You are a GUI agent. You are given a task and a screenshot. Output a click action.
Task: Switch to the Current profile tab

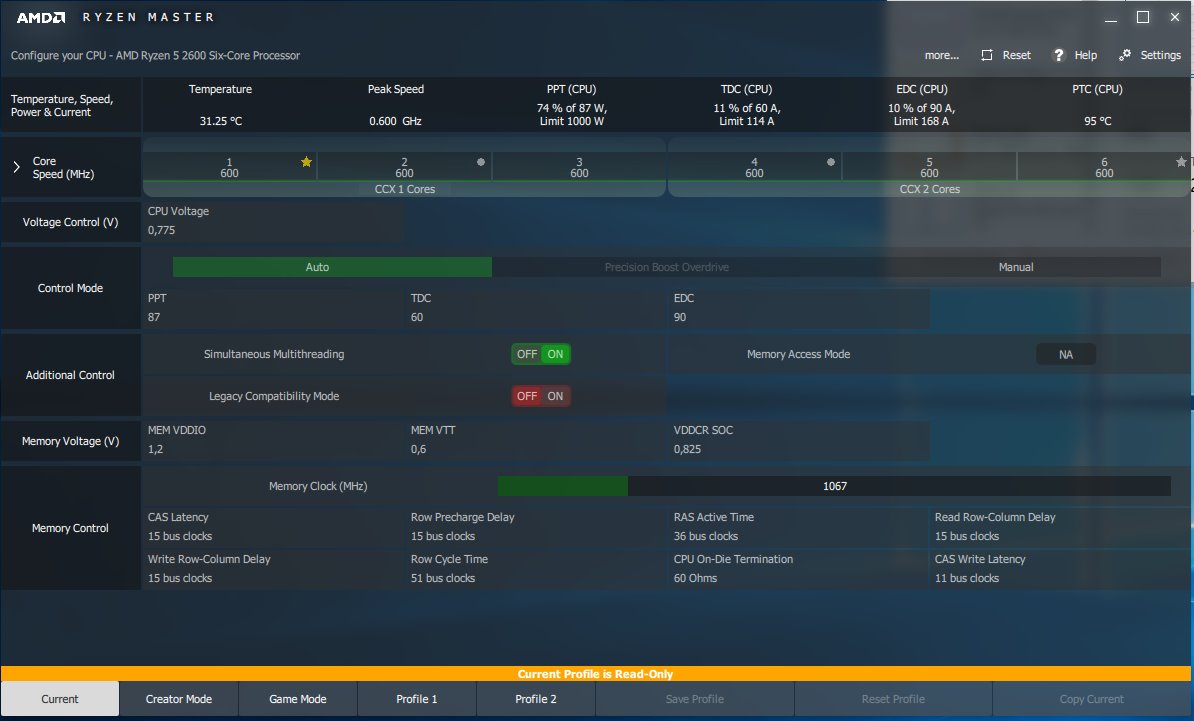pyautogui.click(x=59, y=699)
